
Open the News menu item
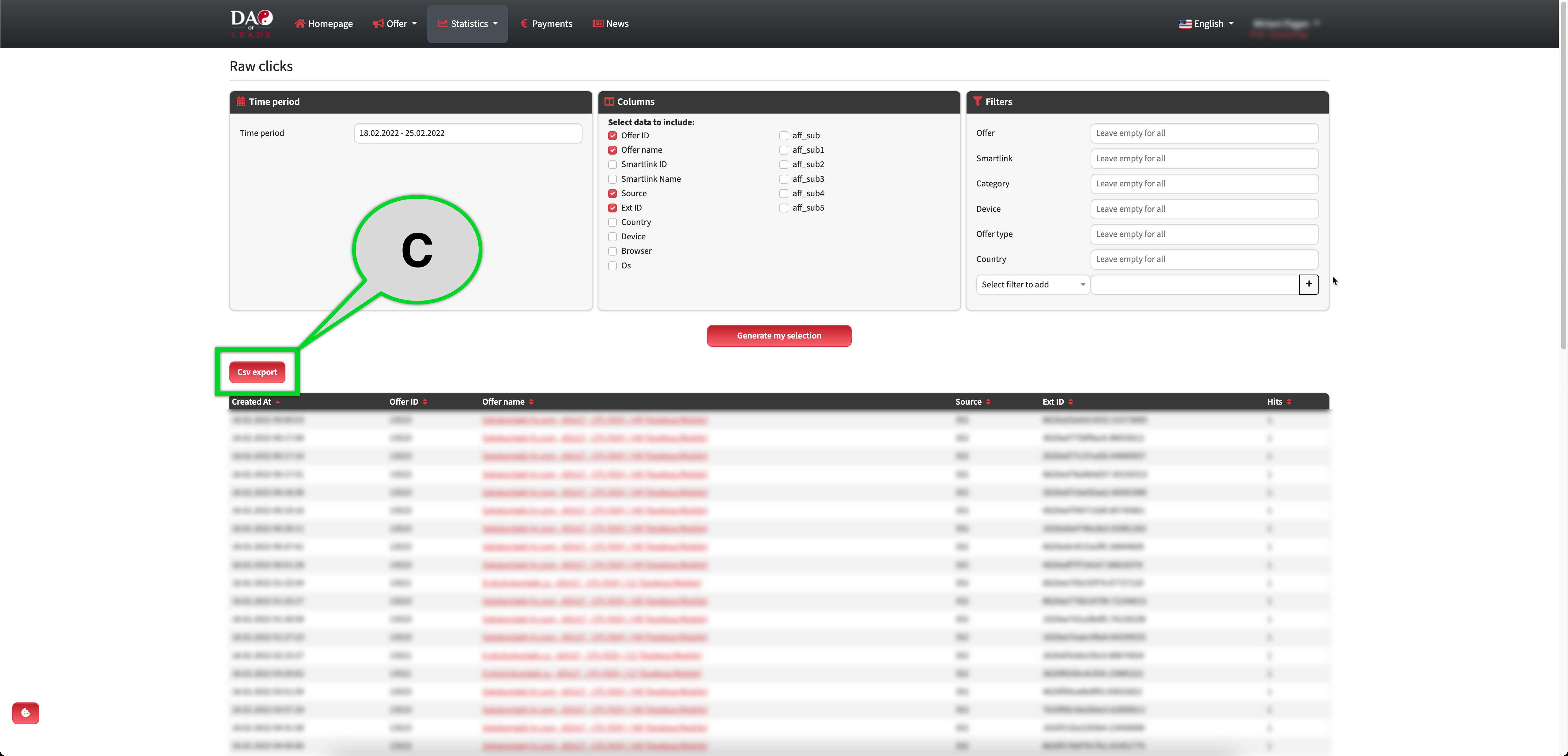pos(611,24)
